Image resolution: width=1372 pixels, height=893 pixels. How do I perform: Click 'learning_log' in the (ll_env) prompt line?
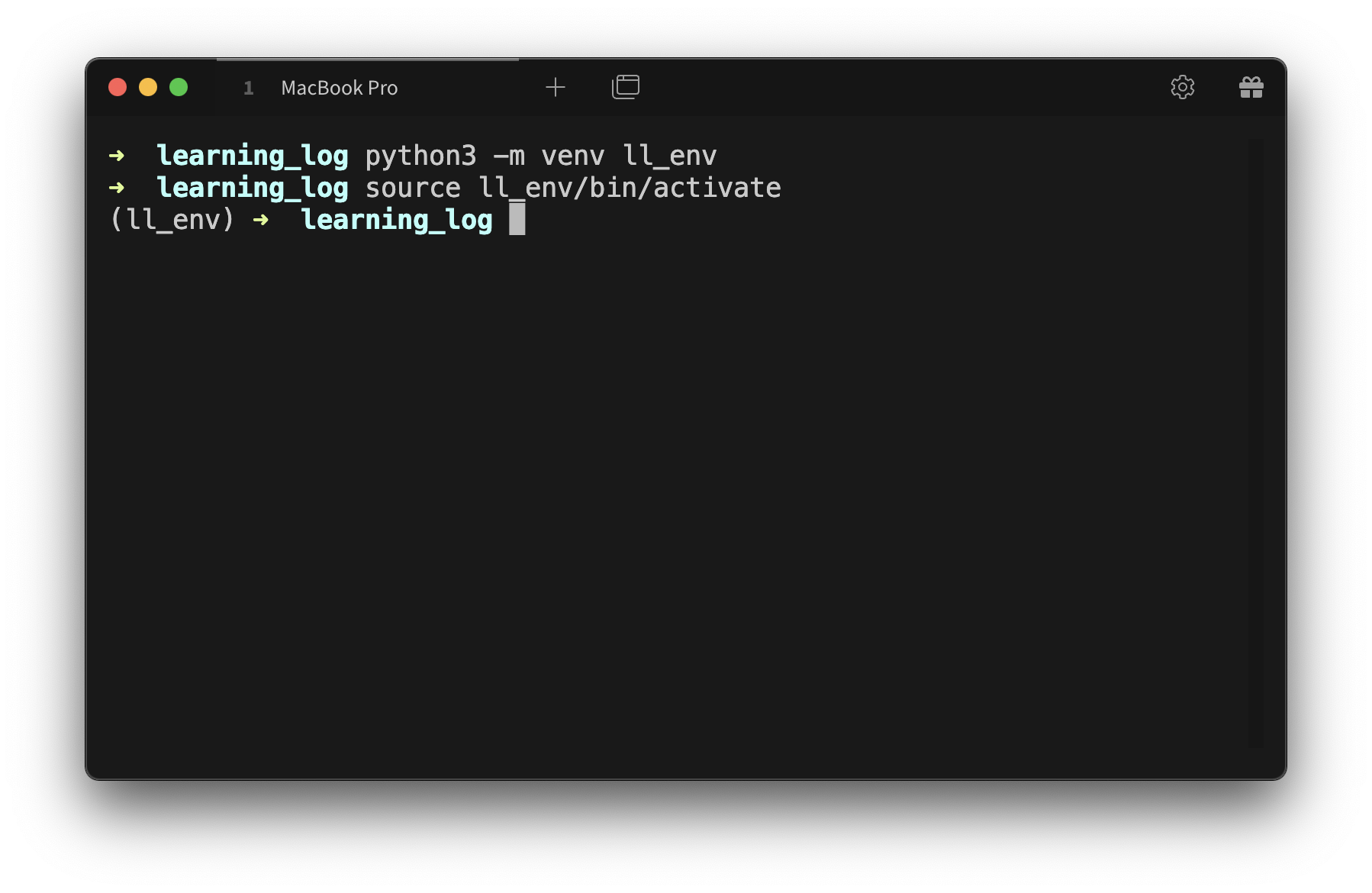click(x=397, y=220)
